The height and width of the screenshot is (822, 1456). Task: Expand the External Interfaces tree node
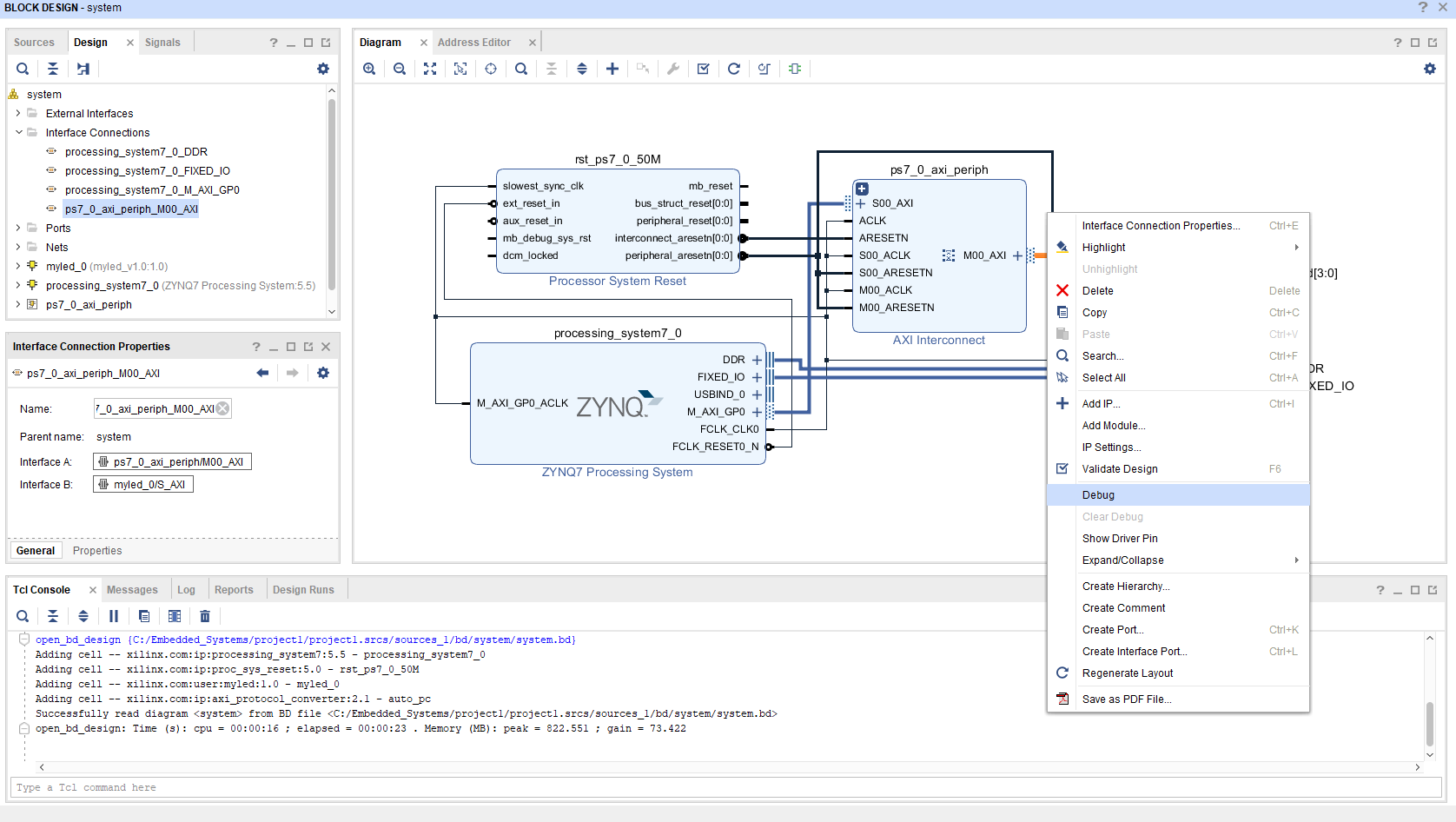pyautogui.click(x=18, y=114)
